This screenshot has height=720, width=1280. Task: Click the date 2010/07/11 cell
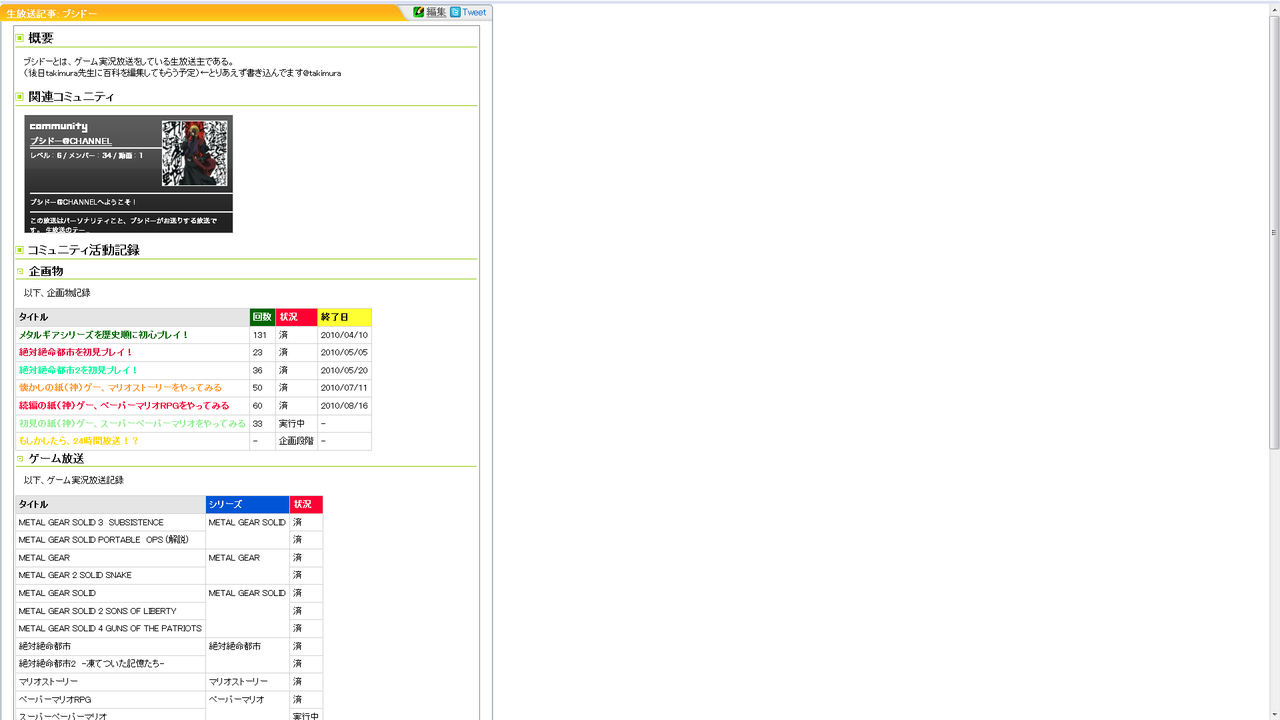pyautogui.click(x=345, y=388)
